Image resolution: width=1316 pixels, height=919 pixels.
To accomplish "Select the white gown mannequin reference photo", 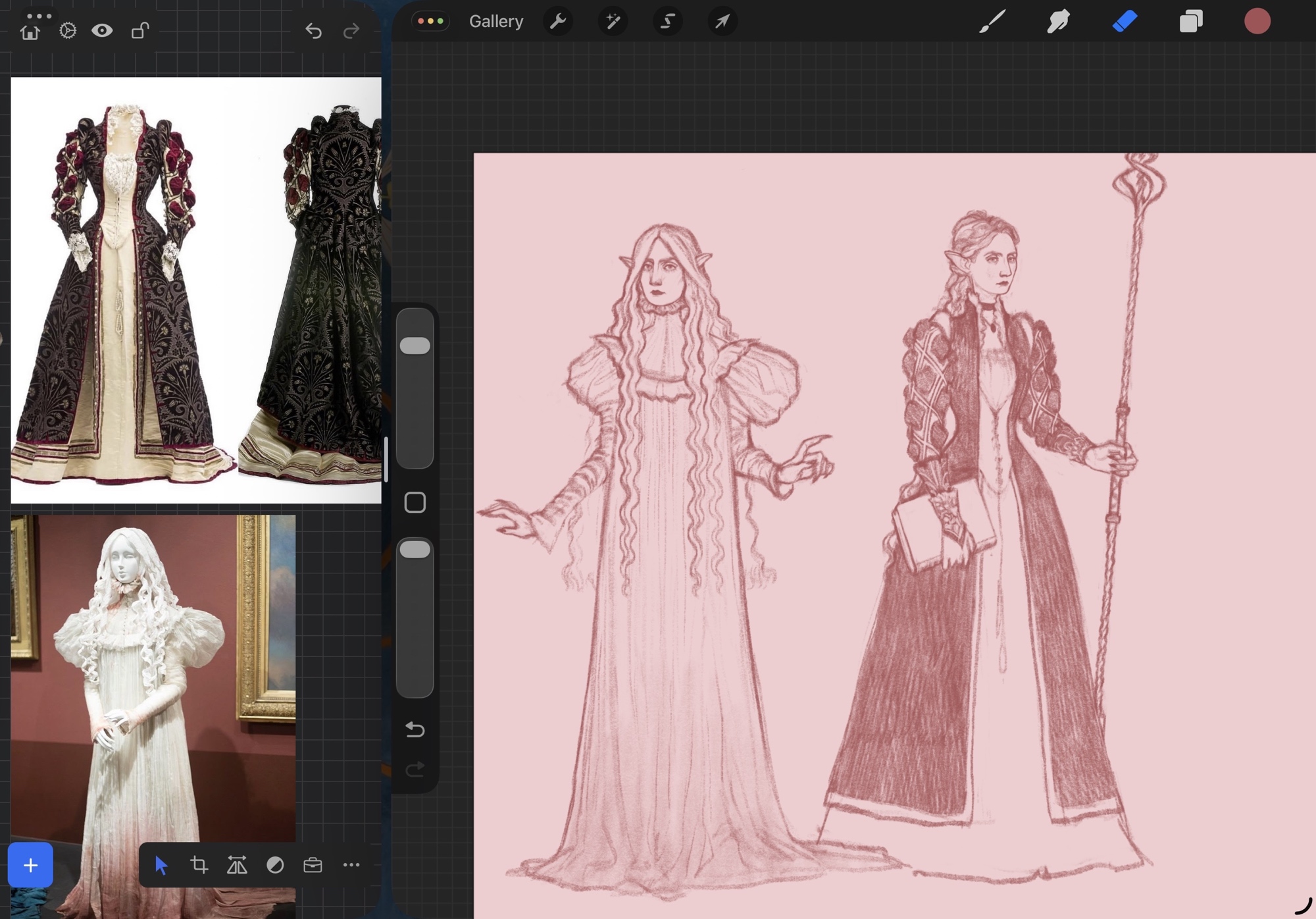I will (153, 678).
